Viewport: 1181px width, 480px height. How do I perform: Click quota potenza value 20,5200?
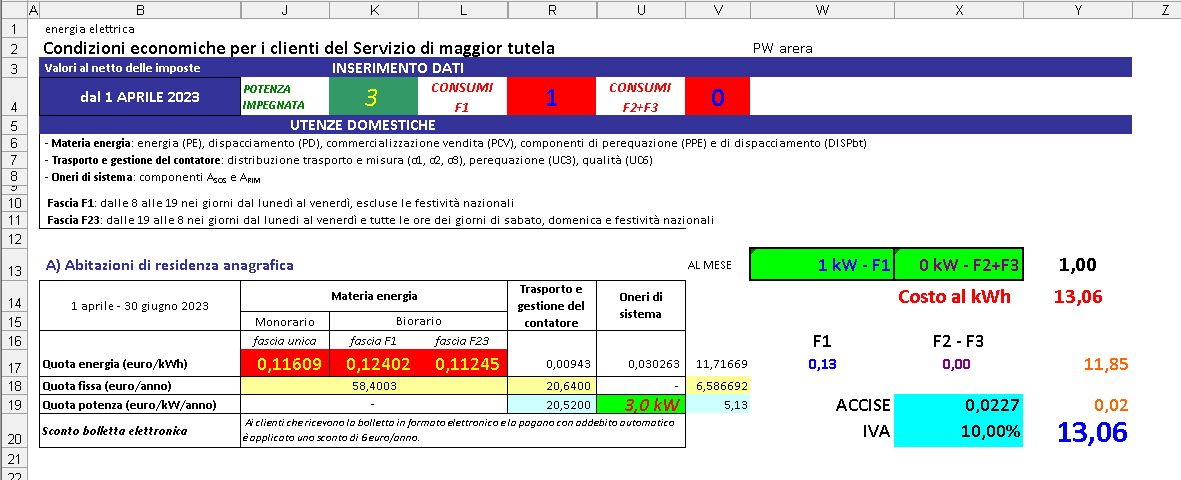[552, 405]
